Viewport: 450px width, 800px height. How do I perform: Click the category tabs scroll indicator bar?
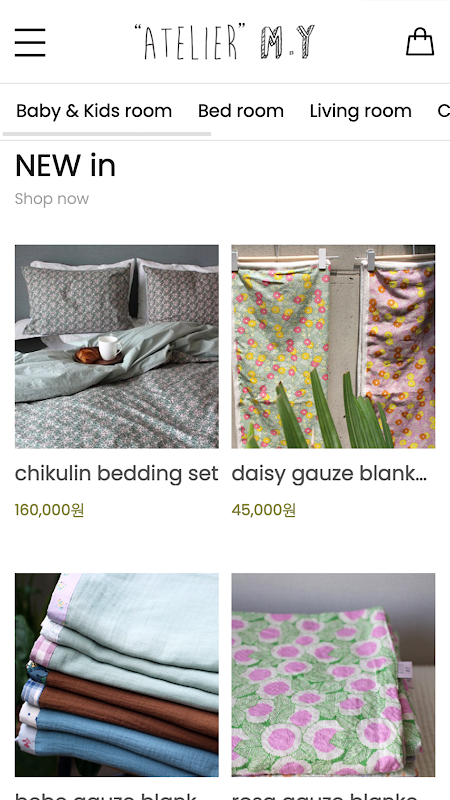pyautogui.click(x=107, y=134)
